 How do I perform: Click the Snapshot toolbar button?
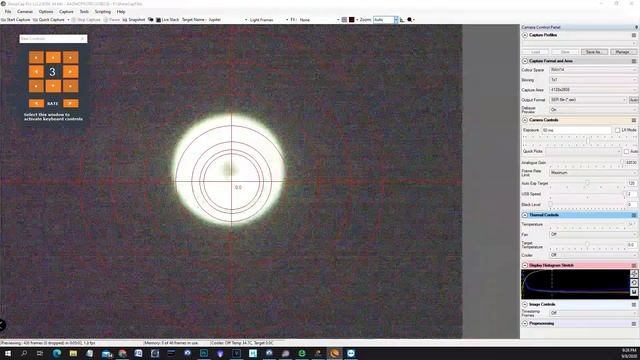(134, 20)
